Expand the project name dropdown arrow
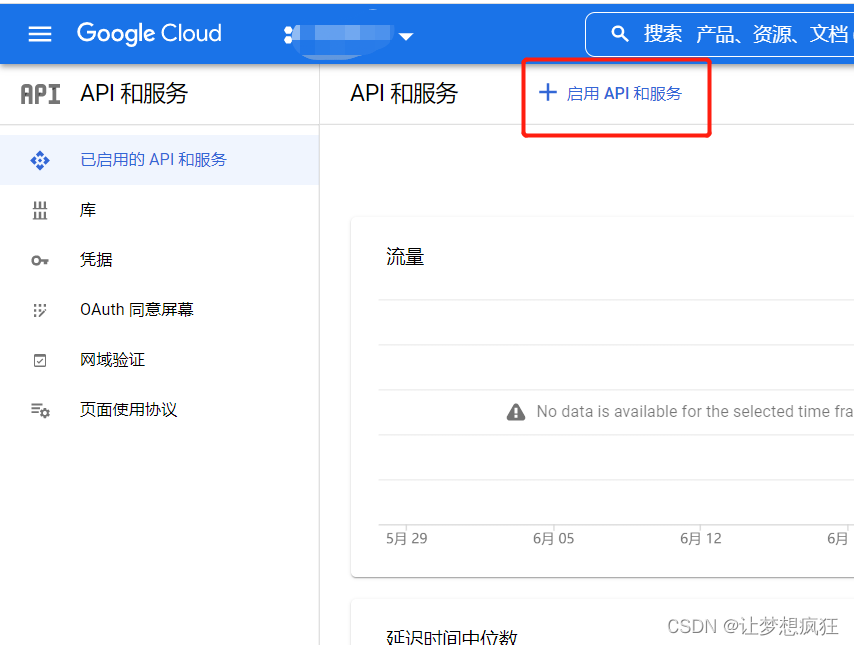 406,33
